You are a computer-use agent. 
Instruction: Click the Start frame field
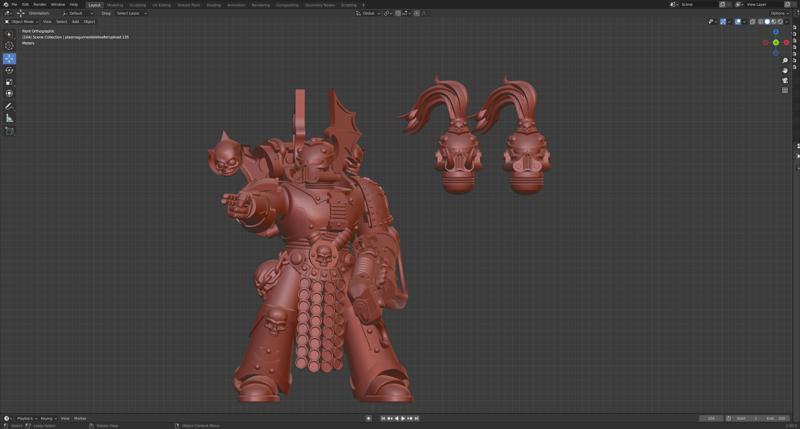[746, 418]
